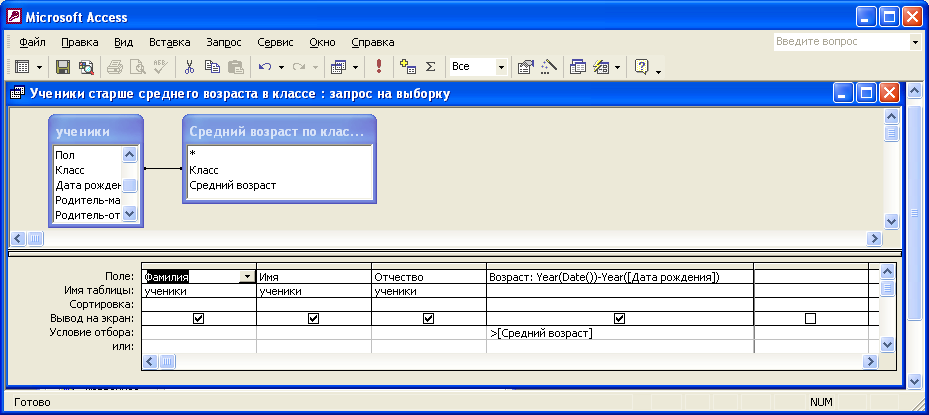Open the Окно menu
The height and width of the screenshot is (415, 929).
pyautogui.click(x=322, y=43)
